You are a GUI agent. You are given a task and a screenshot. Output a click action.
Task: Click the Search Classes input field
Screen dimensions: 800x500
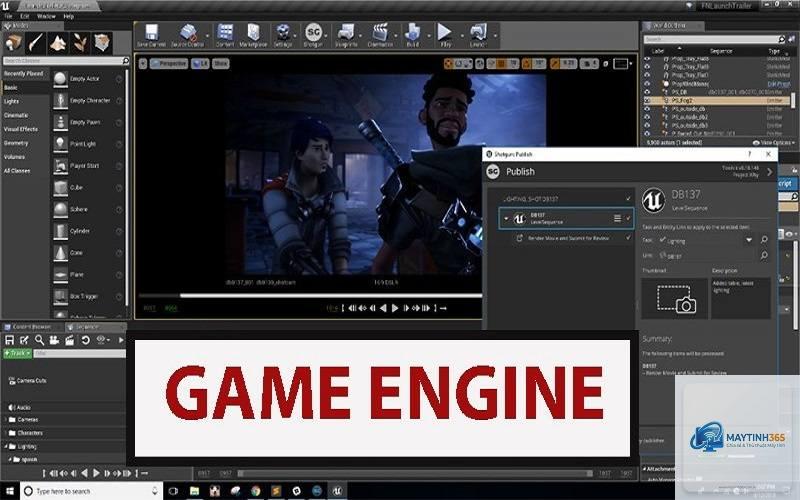point(66,61)
